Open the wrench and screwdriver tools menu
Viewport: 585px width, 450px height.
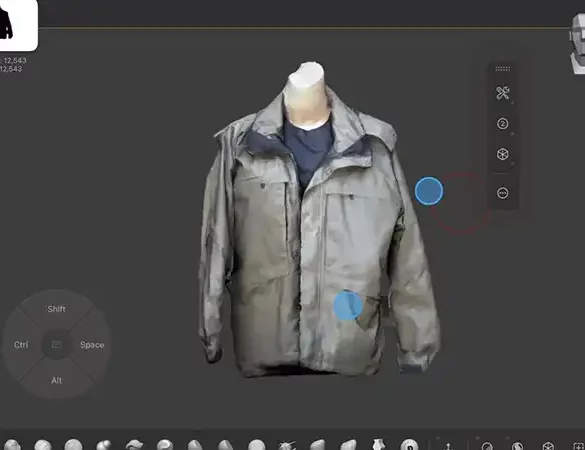503,93
